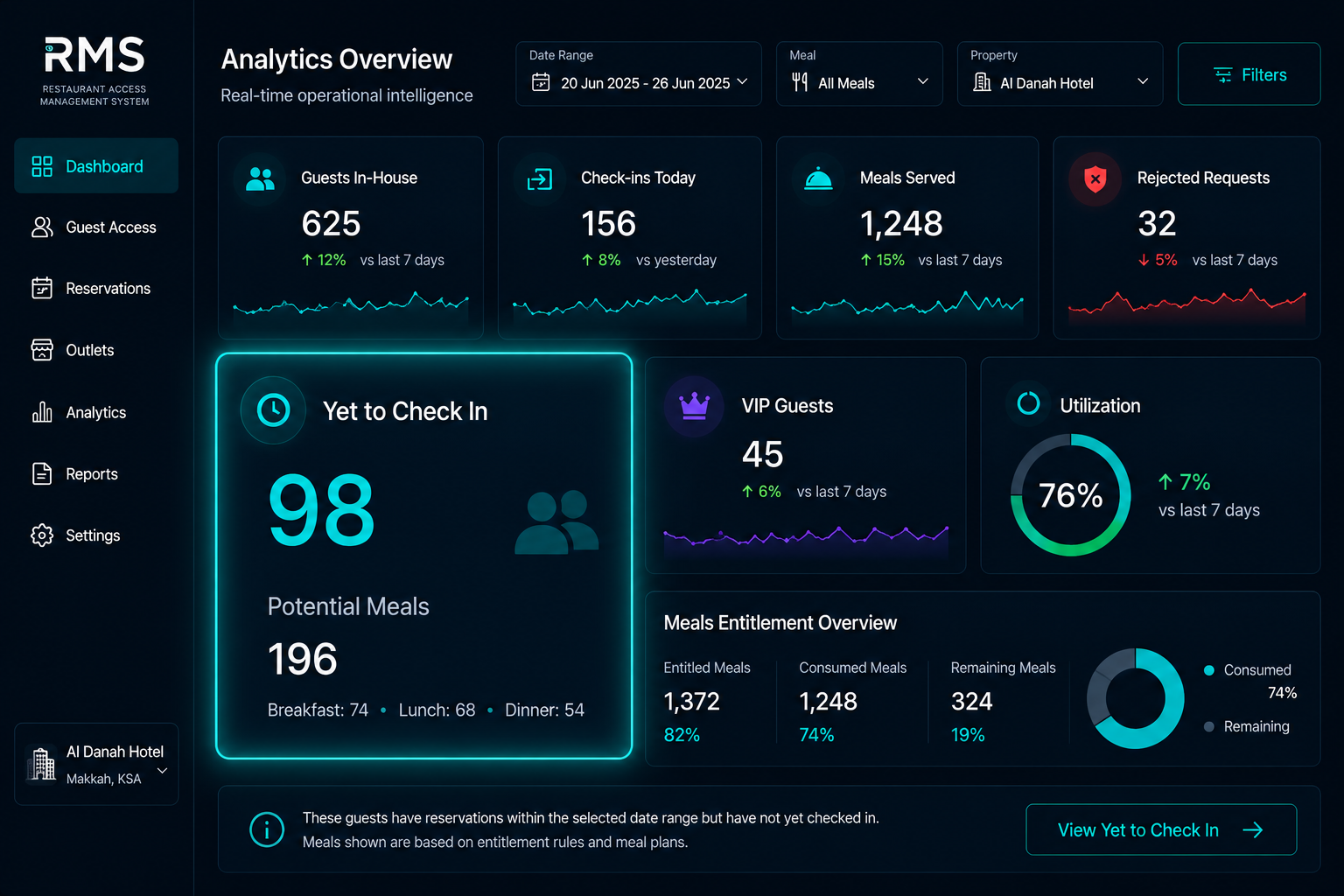
Task: Click the hotel building icon beside Makkah, KSA
Action: (42, 764)
